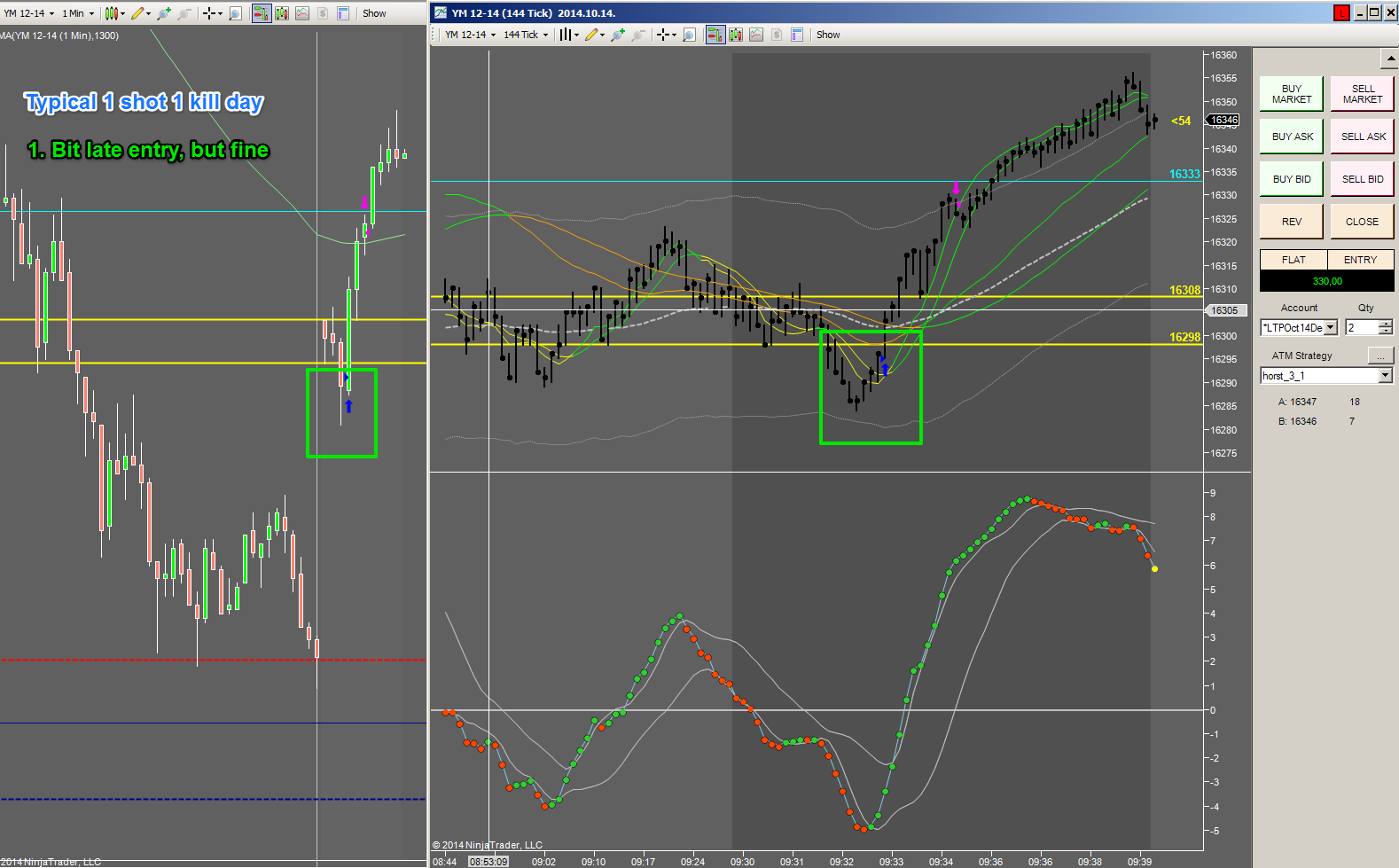The width and height of the screenshot is (1399, 868).
Task: Click zoom frame magnifier in 1 Min chart
Action: [236, 13]
